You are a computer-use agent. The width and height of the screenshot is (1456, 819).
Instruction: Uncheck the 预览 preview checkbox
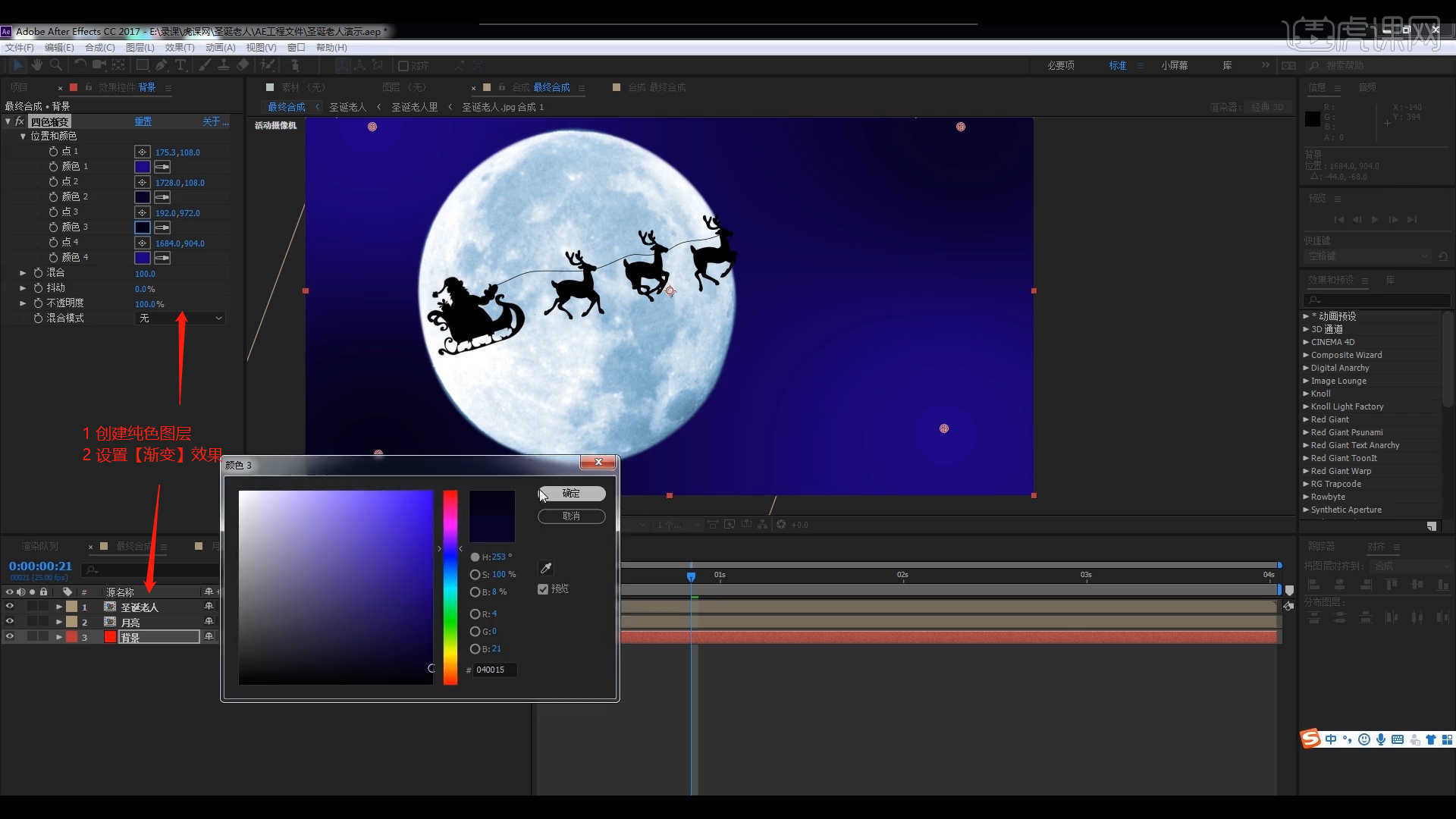pos(543,589)
